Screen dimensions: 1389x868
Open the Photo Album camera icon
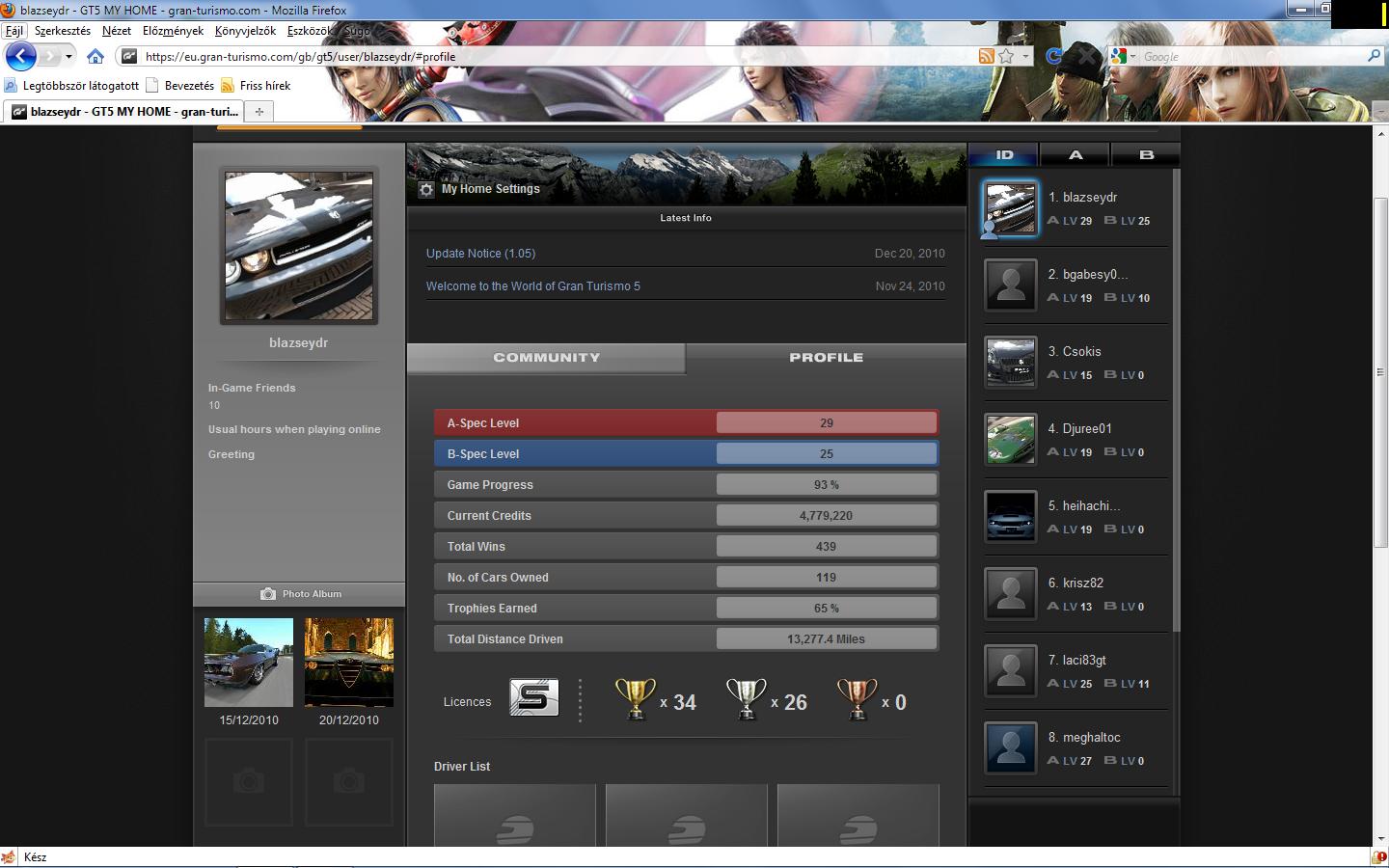[268, 594]
